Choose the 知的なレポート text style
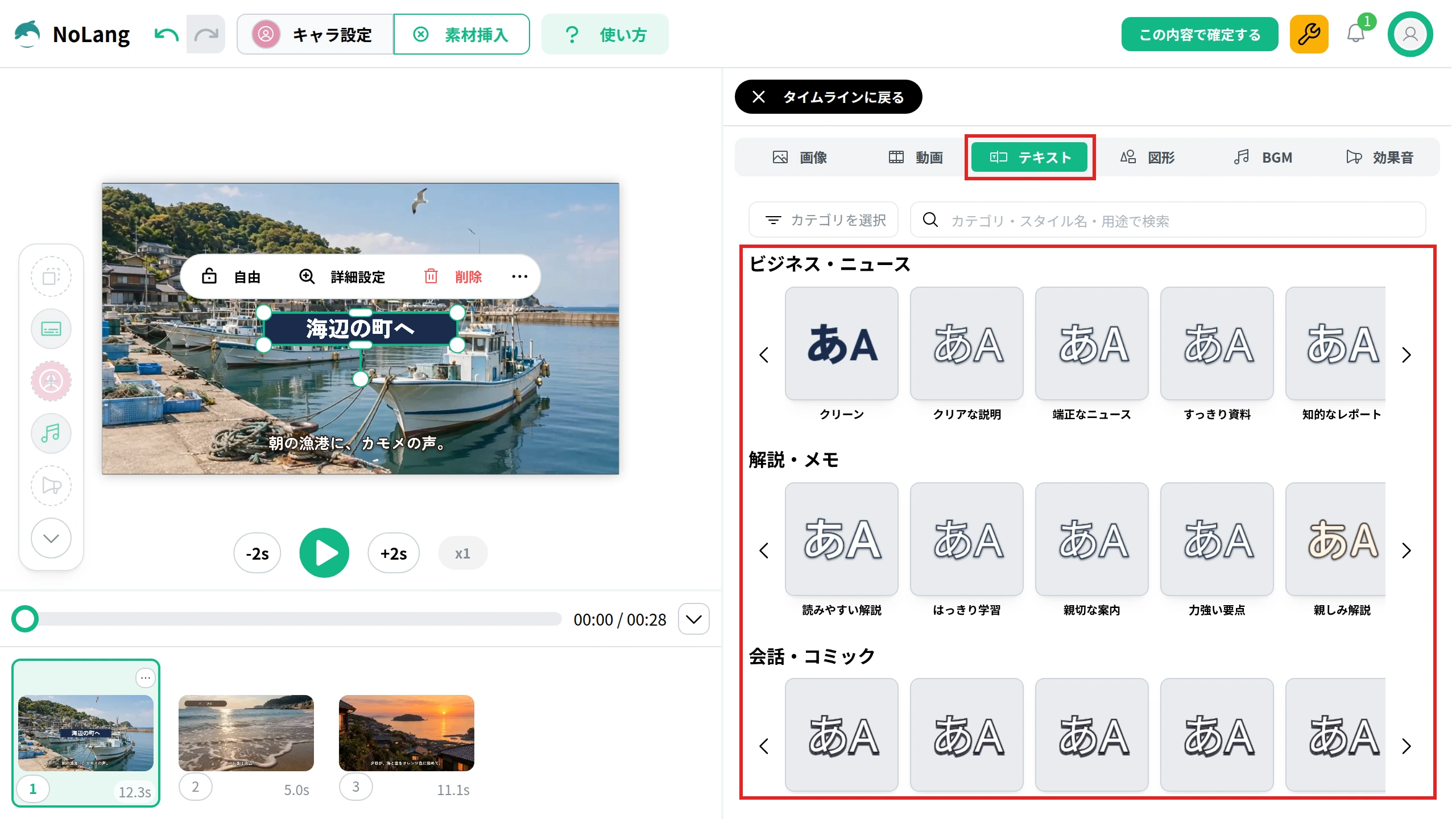This screenshot has height=819, width=1456. tap(1335, 344)
